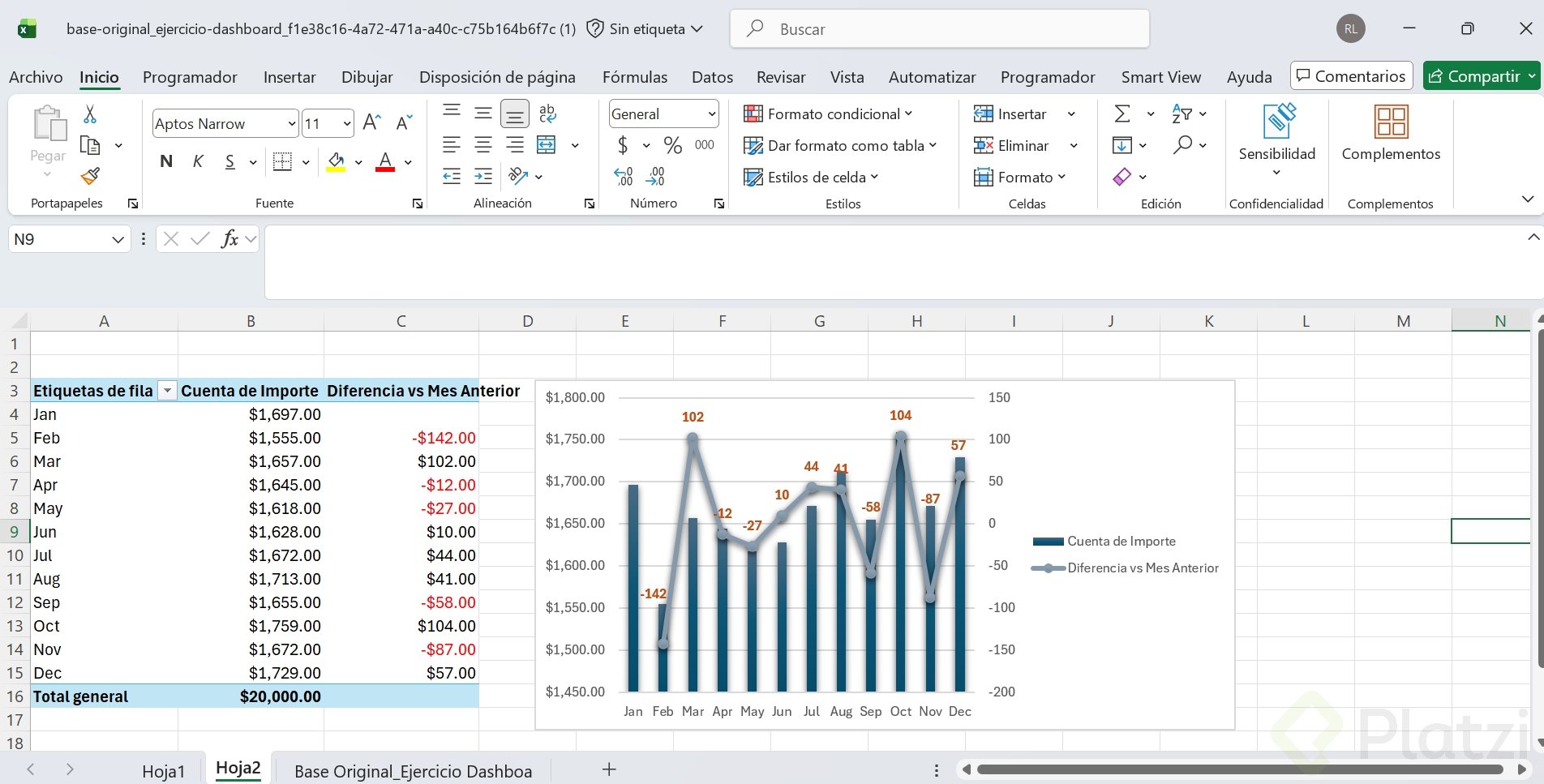Open the Etiquetas de fila filter dropdown
Screen dimensions: 1544x784
(167, 391)
